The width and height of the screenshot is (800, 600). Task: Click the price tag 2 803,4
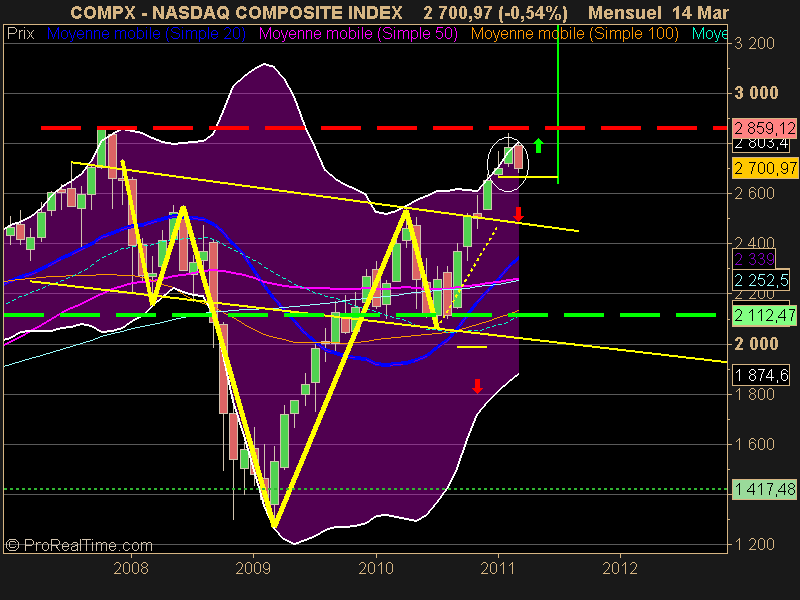pos(761,144)
